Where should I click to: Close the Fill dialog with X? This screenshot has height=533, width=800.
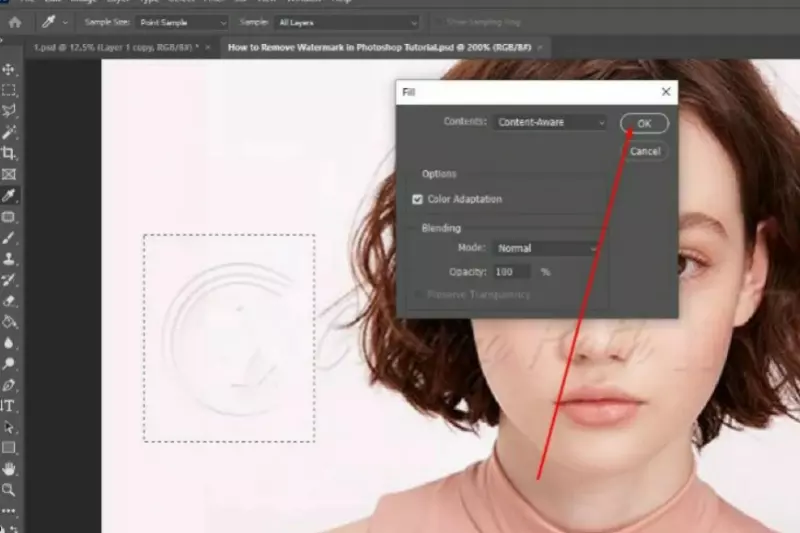point(666,92)
